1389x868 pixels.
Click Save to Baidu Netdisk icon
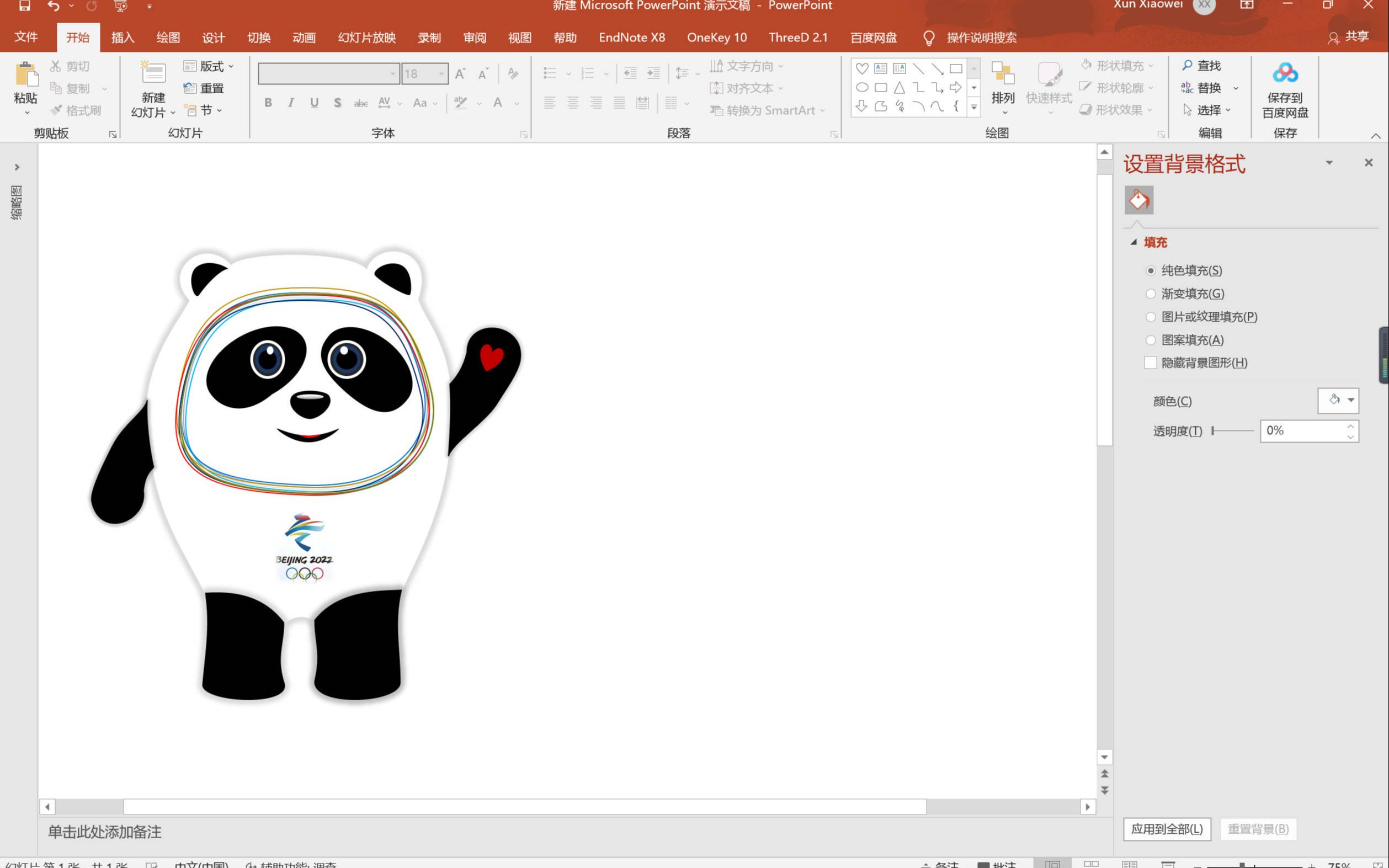click(x=1285, y=73)
